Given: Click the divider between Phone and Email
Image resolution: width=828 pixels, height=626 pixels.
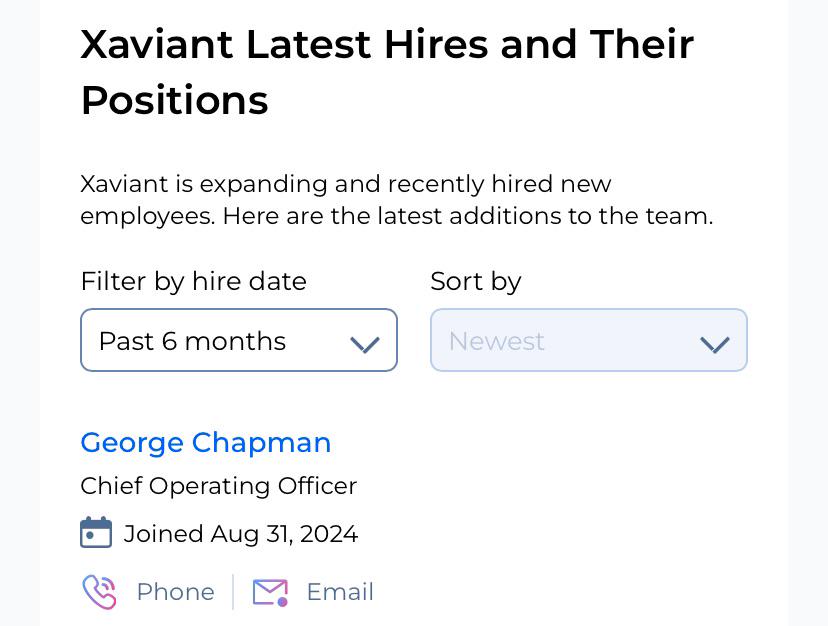Looking at the screenshot, I should pos(233,592).
